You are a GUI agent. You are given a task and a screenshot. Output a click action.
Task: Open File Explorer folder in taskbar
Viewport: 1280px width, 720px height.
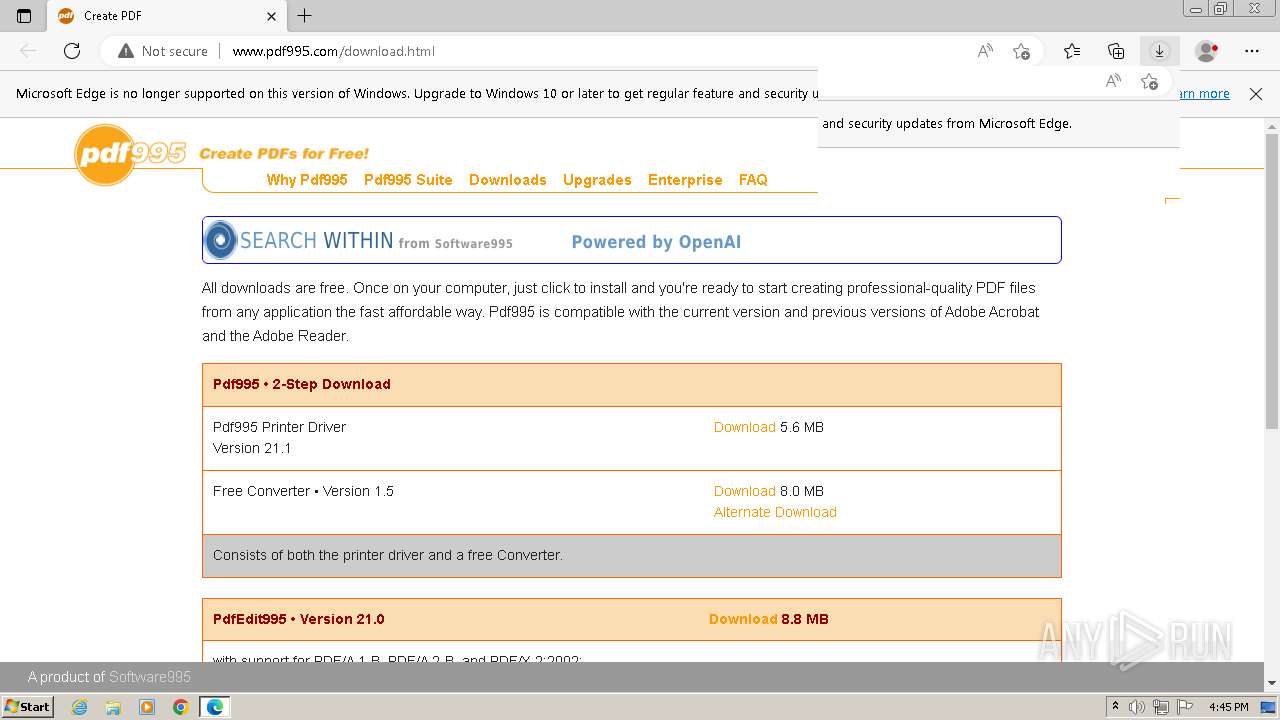[113, 707]
